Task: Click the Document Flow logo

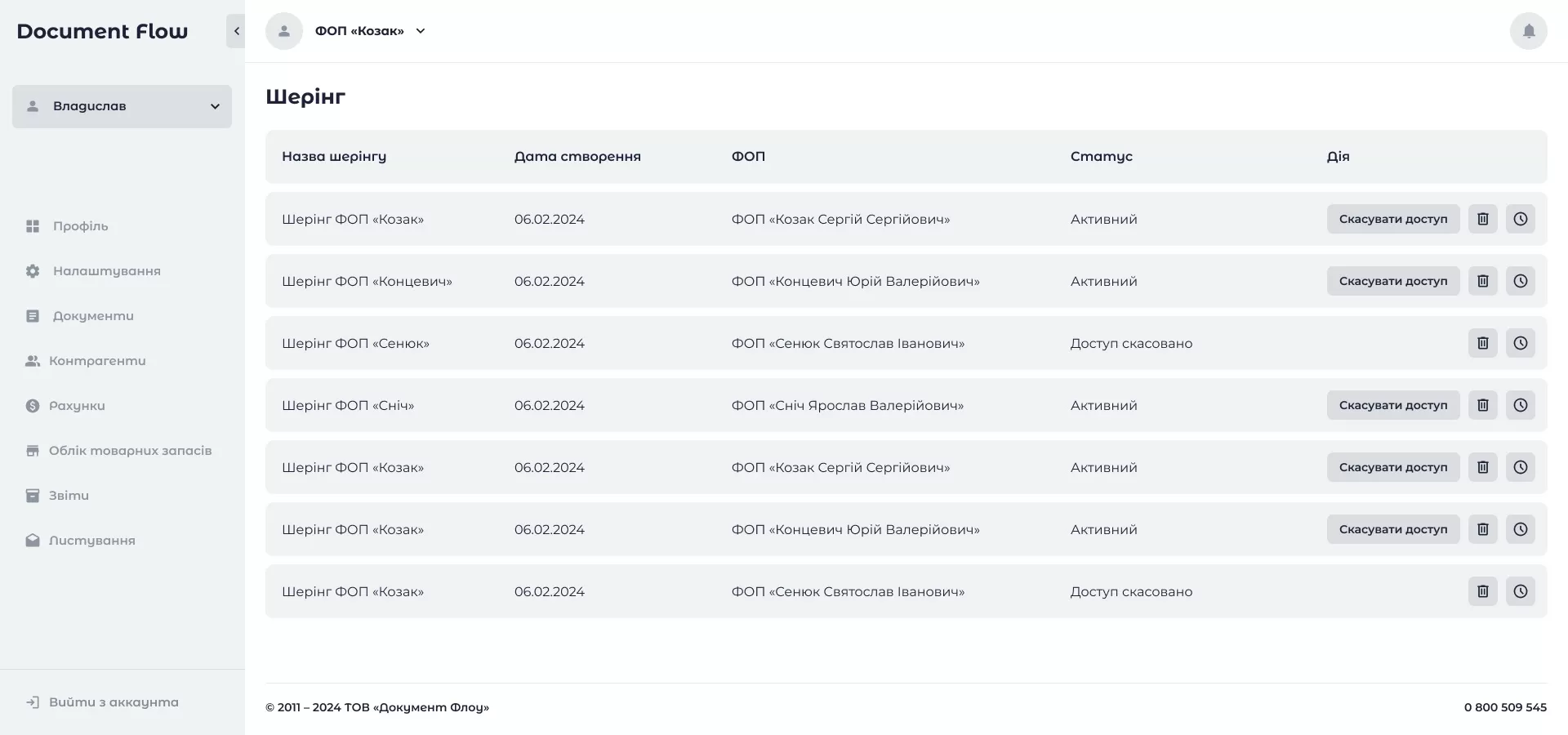Action: (102, 31)
